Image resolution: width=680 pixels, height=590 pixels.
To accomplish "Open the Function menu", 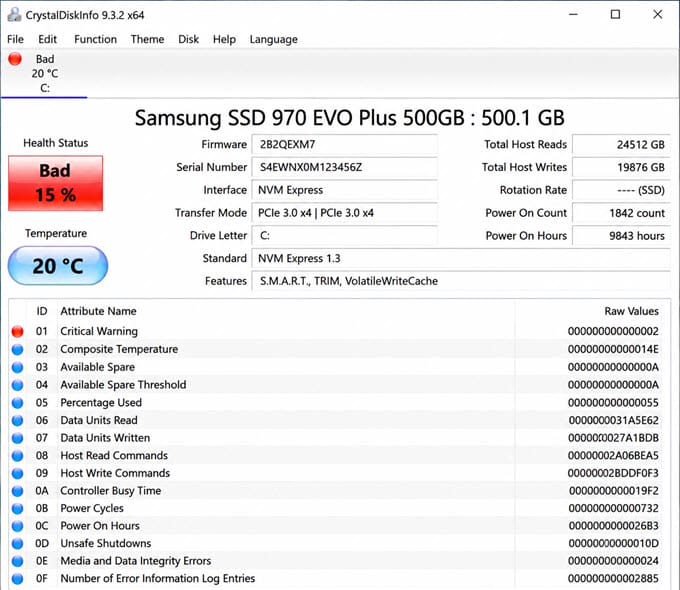I will (x=95, y=39).
